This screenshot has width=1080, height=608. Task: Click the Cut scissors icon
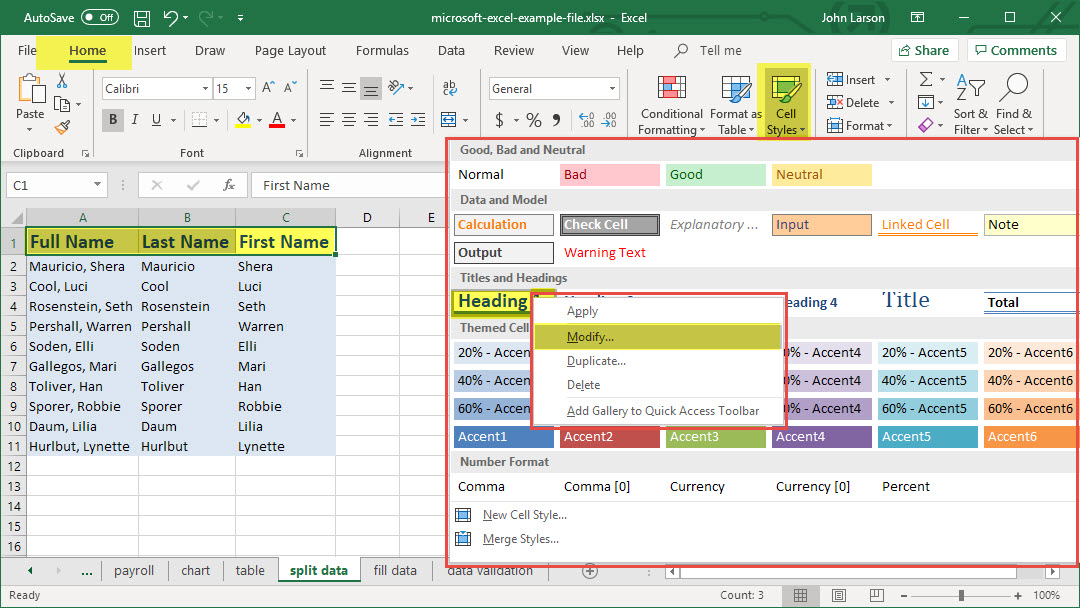point(62,81)
